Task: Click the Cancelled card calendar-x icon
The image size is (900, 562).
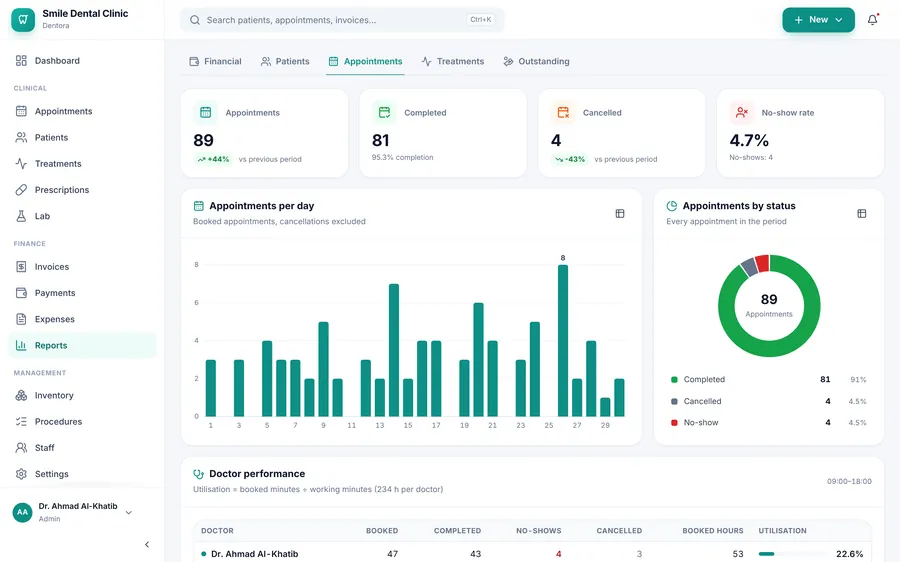Action: click(563, 113)
